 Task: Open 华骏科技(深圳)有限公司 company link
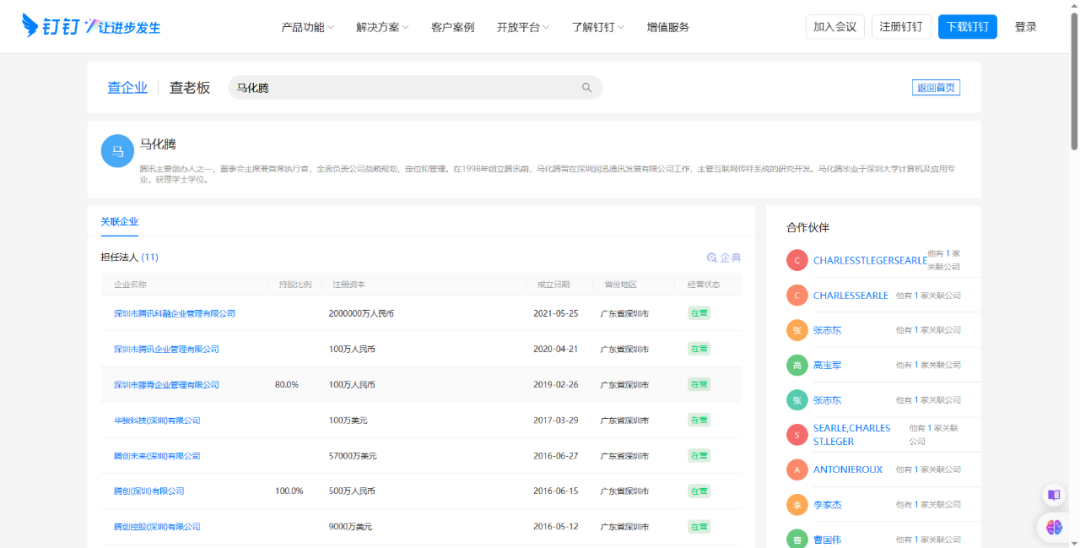[157, 420]
